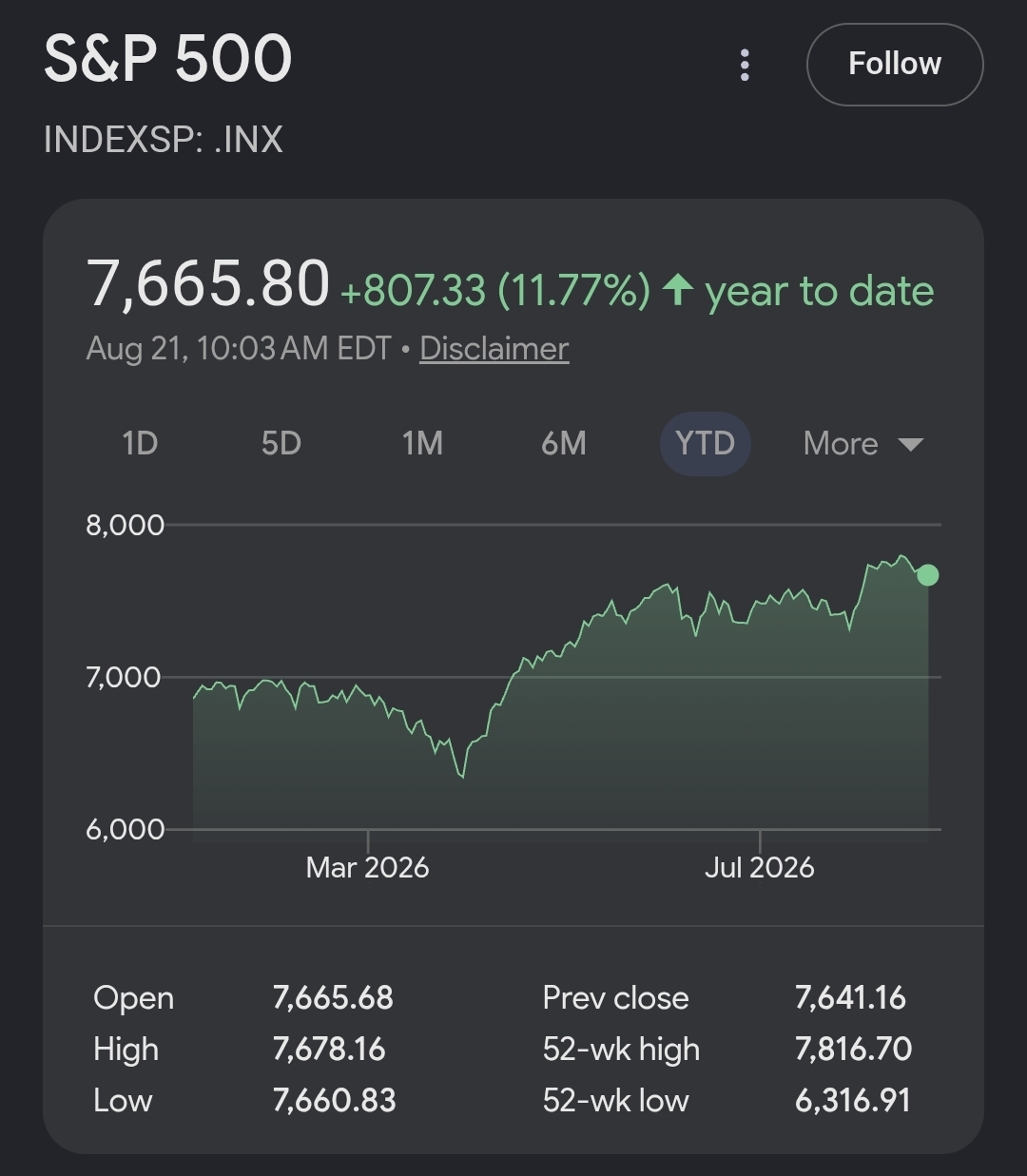Select the 6M chart range

[563, 443]
